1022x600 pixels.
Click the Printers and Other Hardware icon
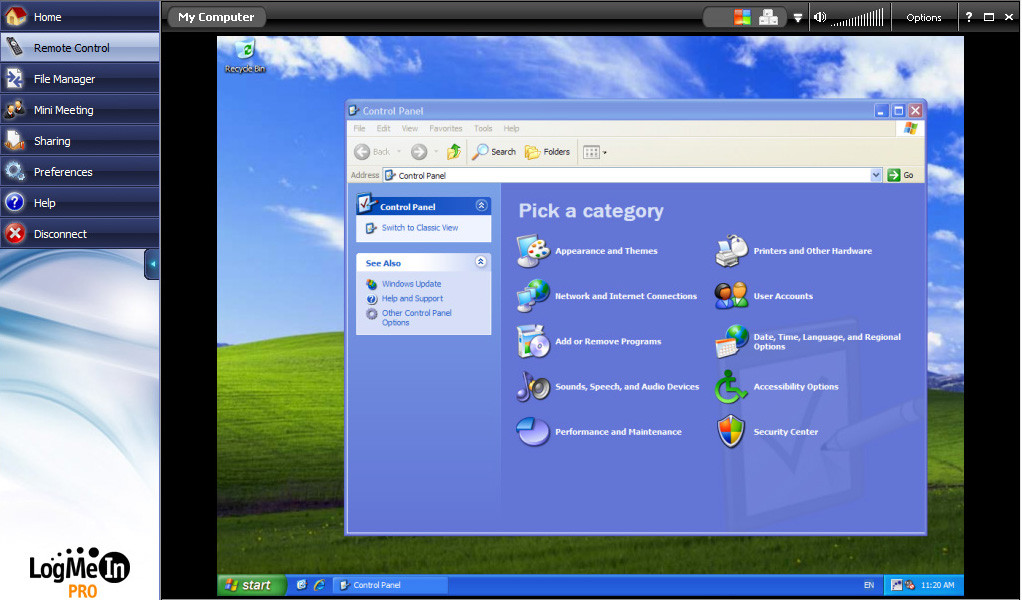click(731, 251)
